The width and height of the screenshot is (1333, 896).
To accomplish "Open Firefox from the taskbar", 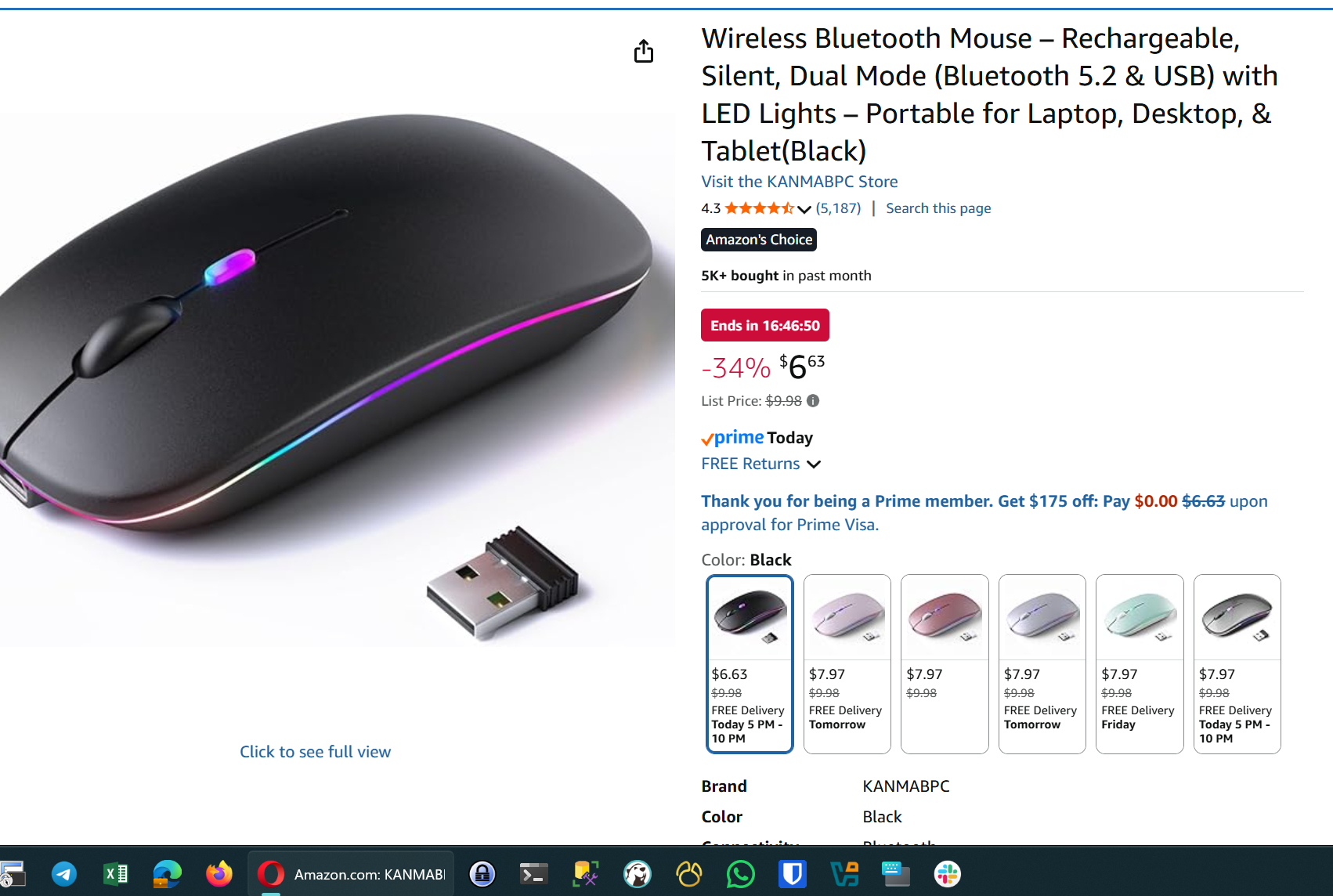I will [x=219, y=874].
